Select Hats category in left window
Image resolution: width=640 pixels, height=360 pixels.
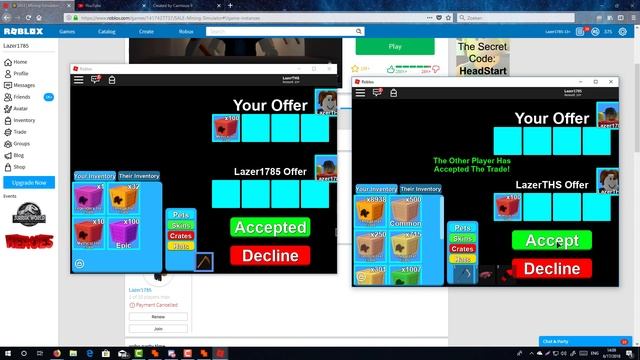point(181,246)
